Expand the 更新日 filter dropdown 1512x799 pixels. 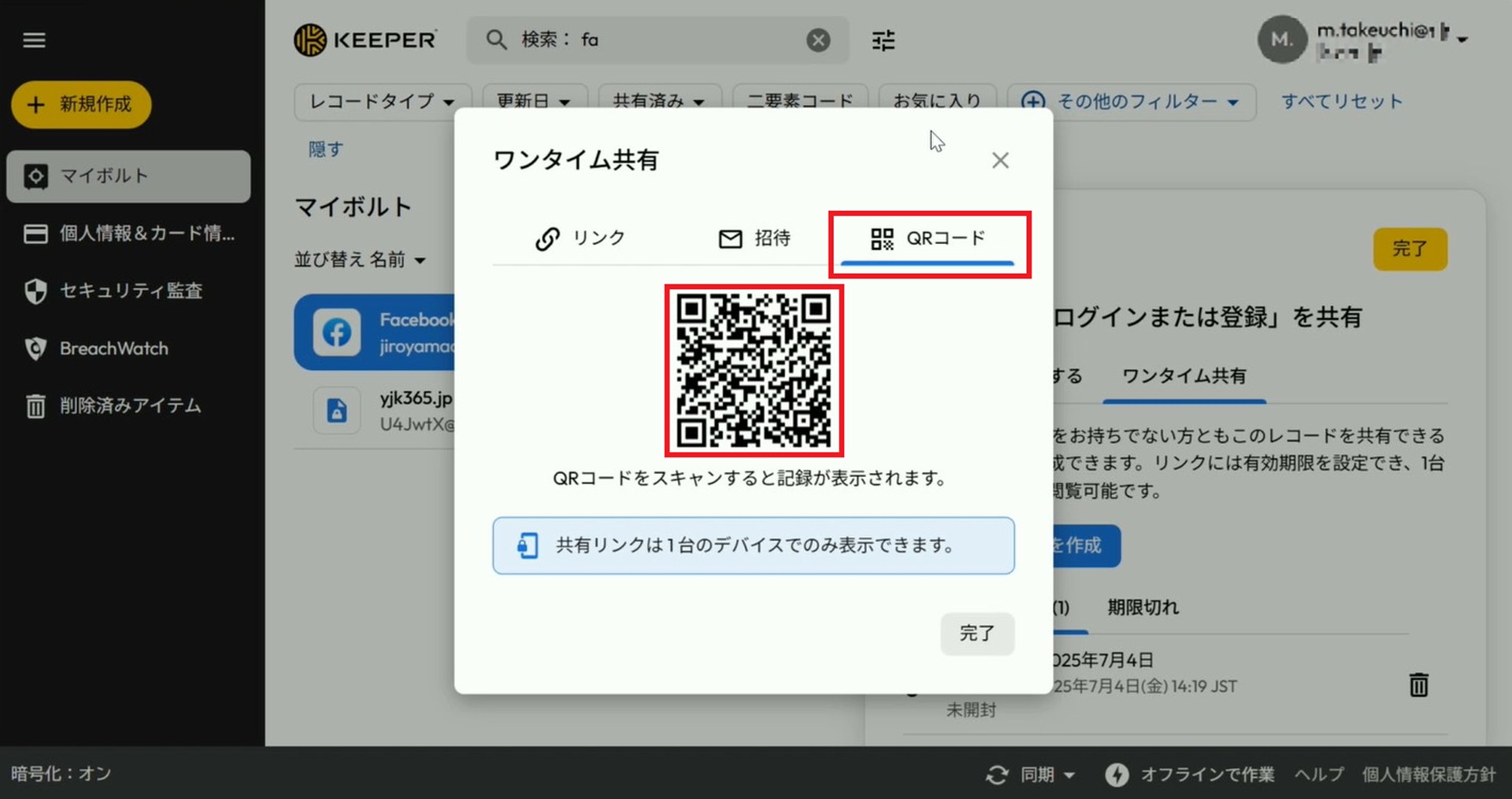click(x=534, y=102)
